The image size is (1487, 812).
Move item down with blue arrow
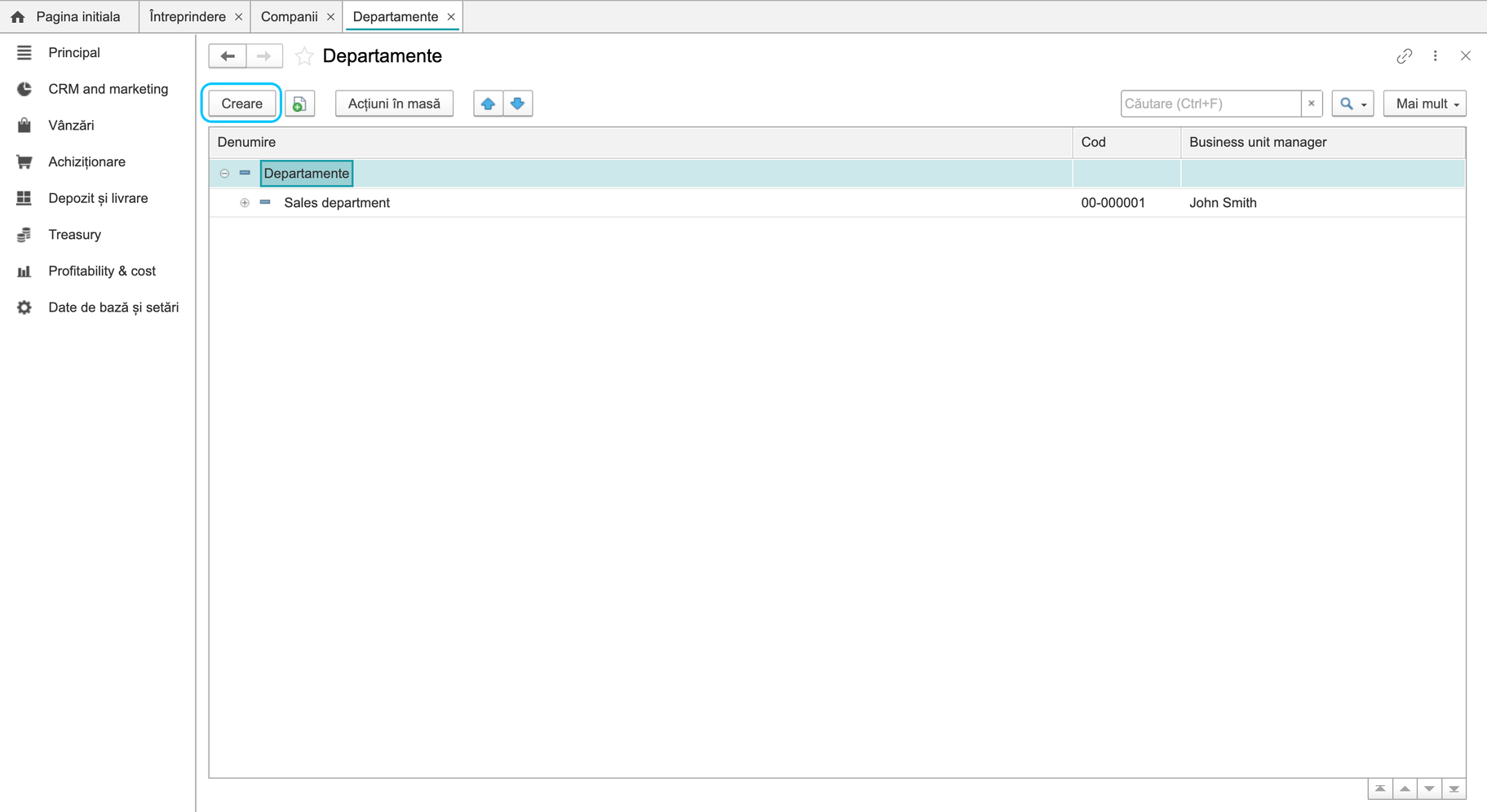(x=518, y=104)
